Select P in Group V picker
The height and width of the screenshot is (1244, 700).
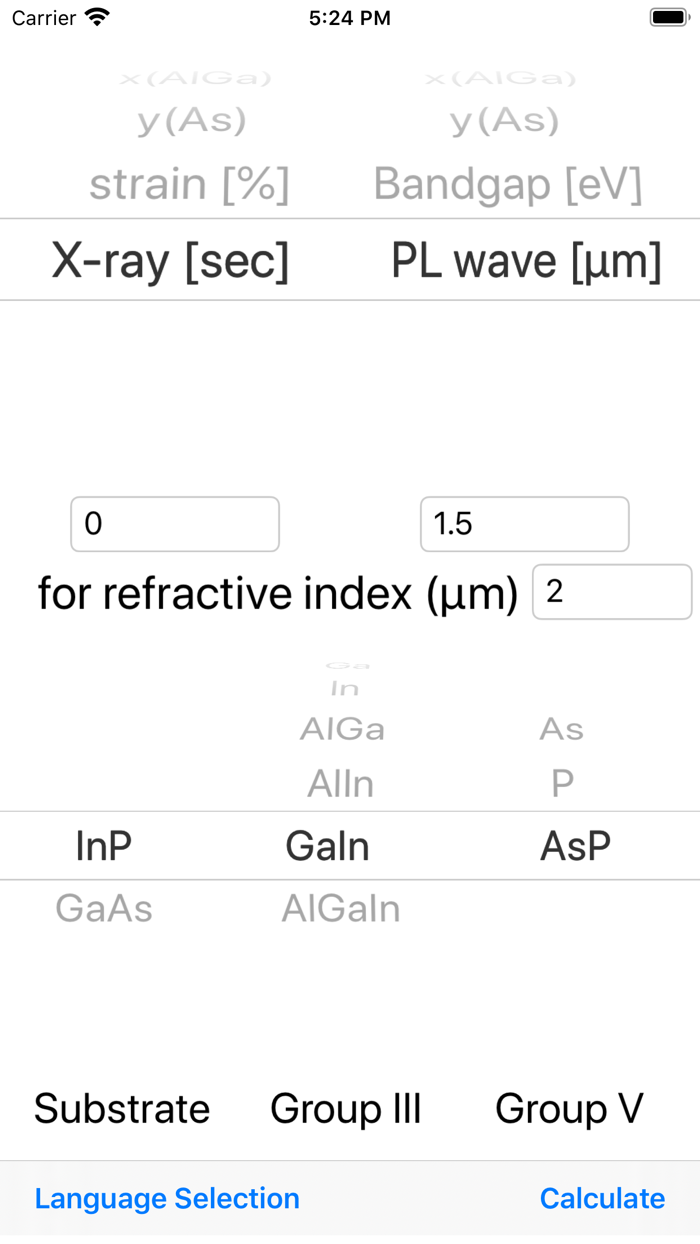[562, 784]
